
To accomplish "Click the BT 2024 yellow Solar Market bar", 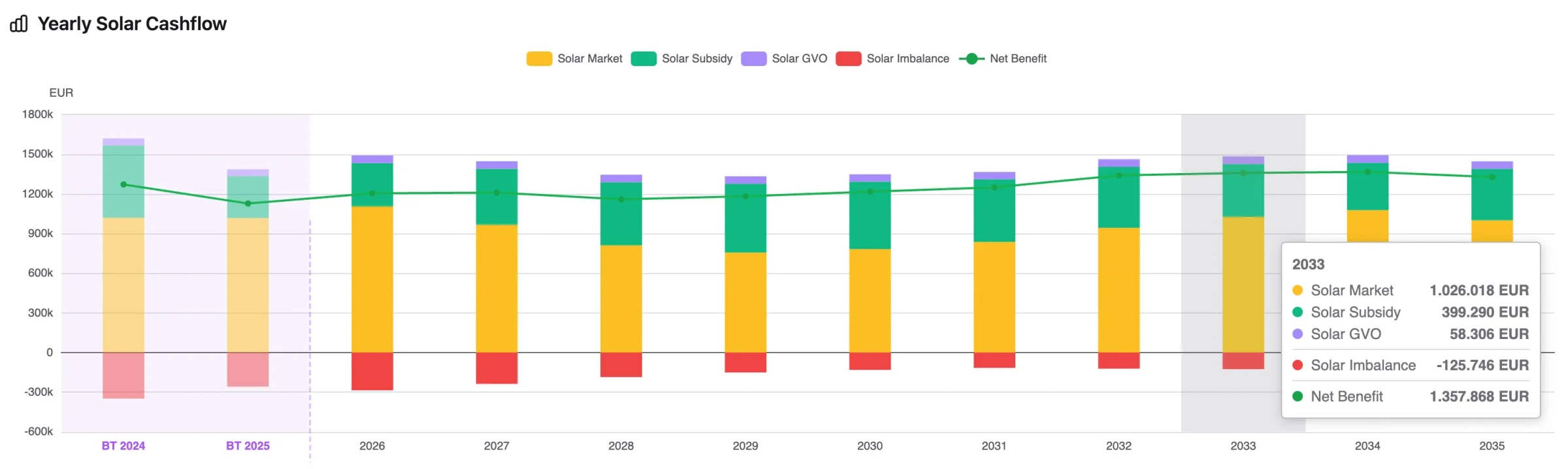I will click(123, 285).
